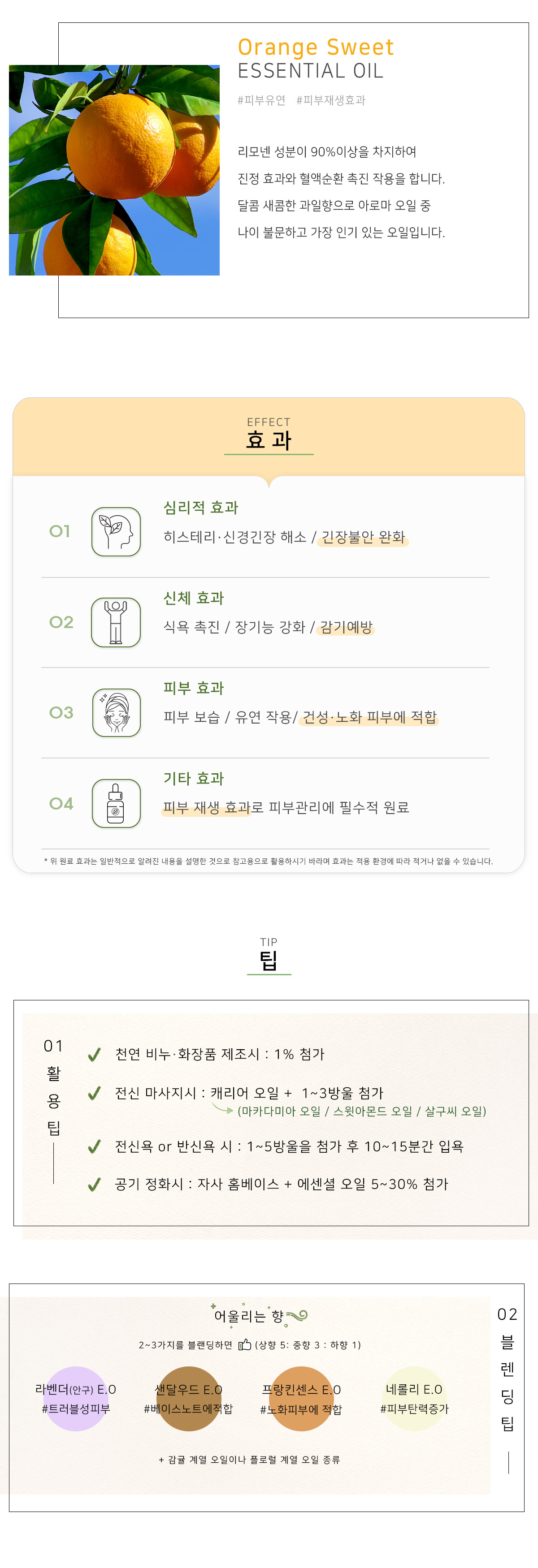Click the head with leaf psychological effect icon
The width and height of the screenshot is (538, 1568).
click(116, 531)
